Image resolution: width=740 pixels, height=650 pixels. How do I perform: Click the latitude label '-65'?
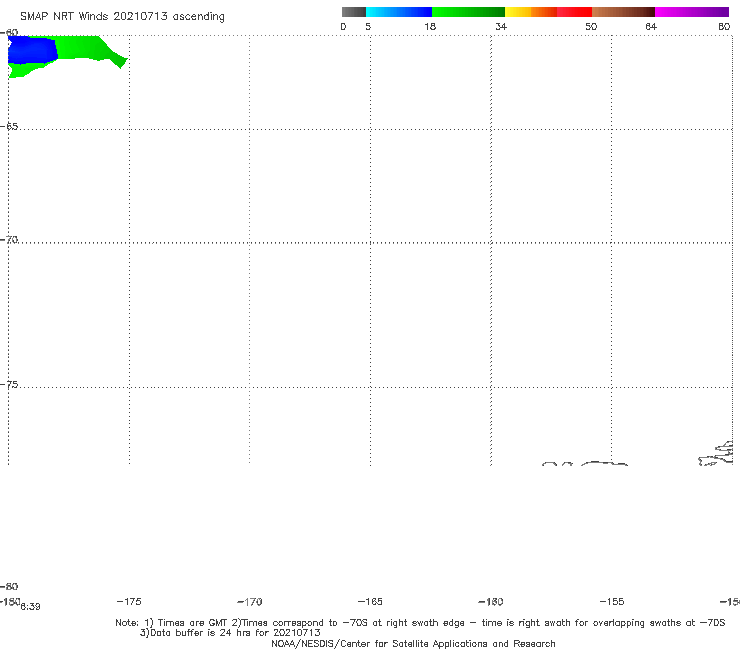tap(9, 127)
